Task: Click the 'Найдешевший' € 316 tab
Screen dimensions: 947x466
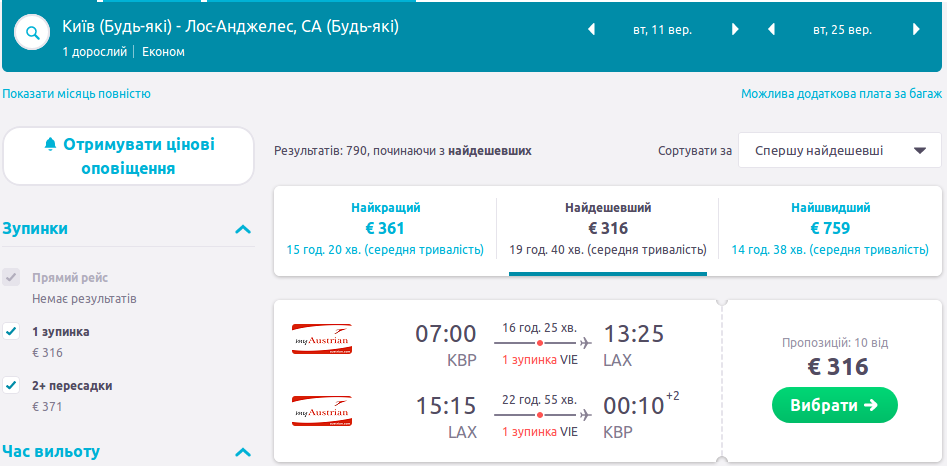Action: [x=608, y=229]
